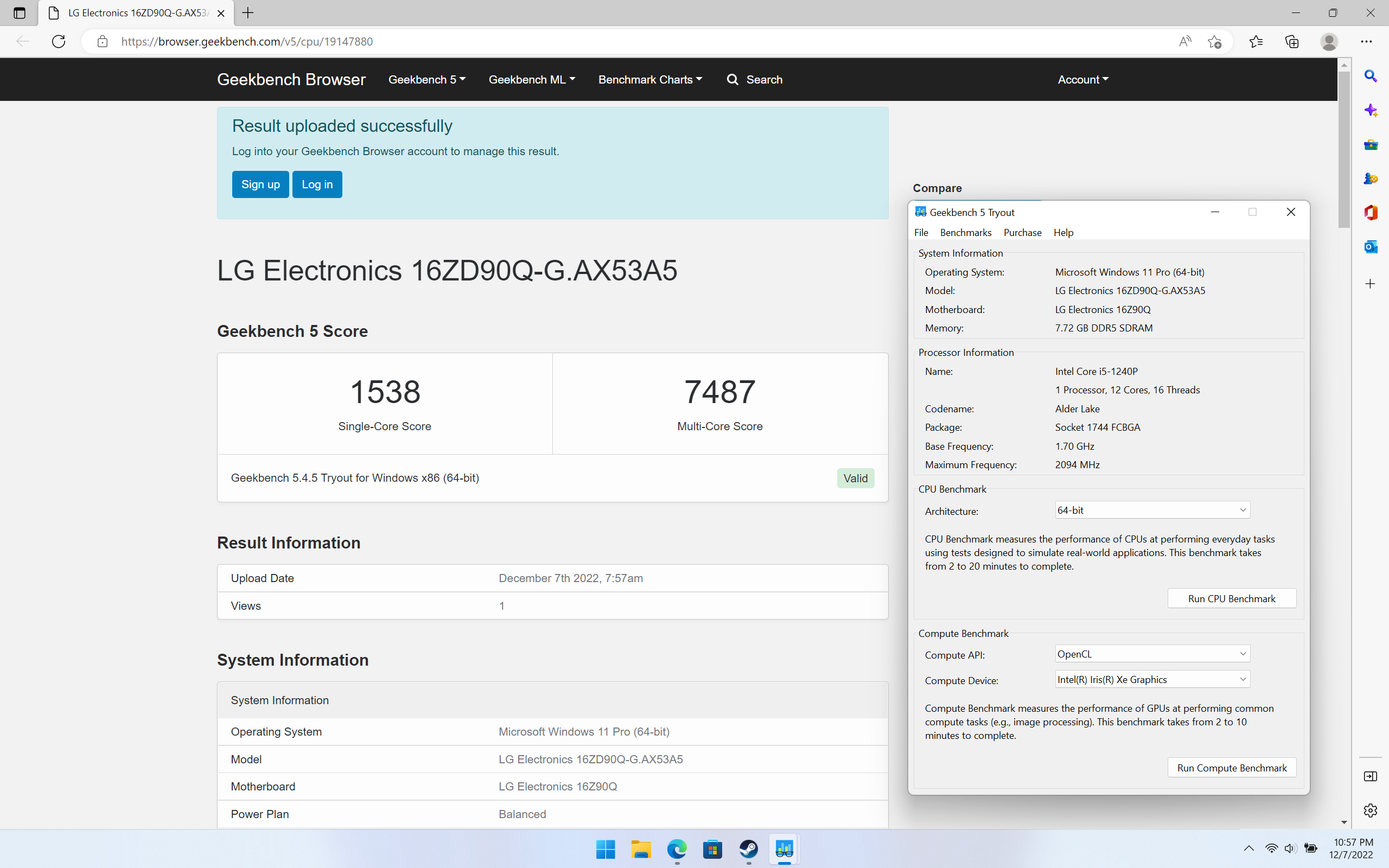Image resolution: width=1389 pixels, height=868 pixels.
Task: Open the Edge sidebar search icon
Action: (x=1370, y=76)
